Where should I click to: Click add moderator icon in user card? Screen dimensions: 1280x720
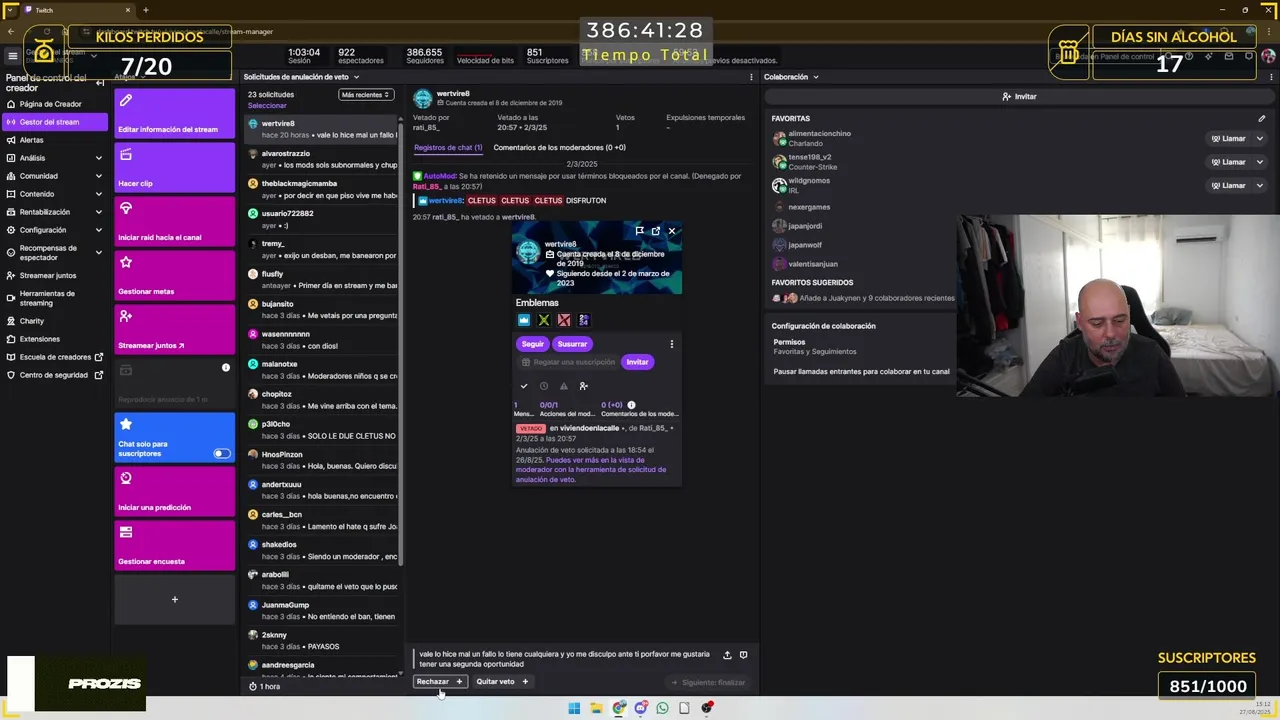tap(584, 386)
